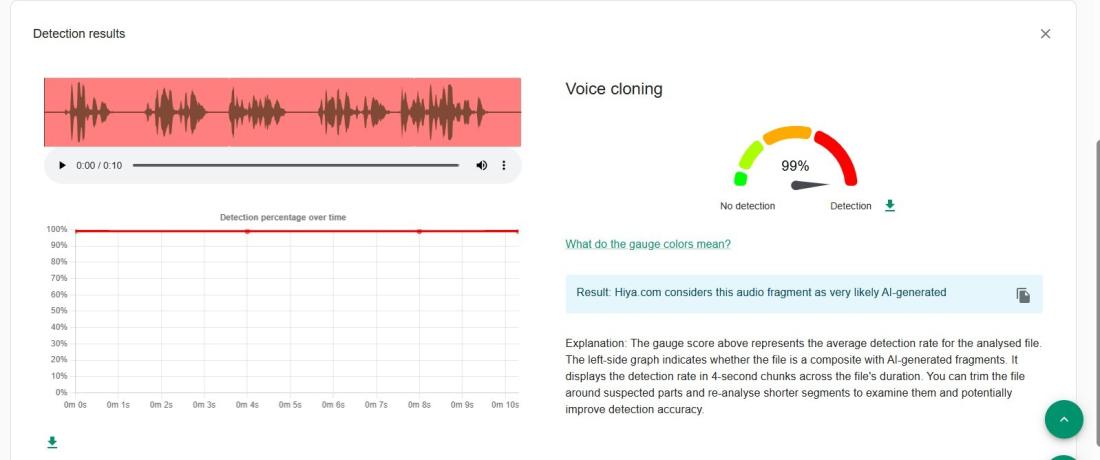This screenshot has width=1100, height=460.
Task: Click the partially visible green button at bottom
Action: 1063,456
